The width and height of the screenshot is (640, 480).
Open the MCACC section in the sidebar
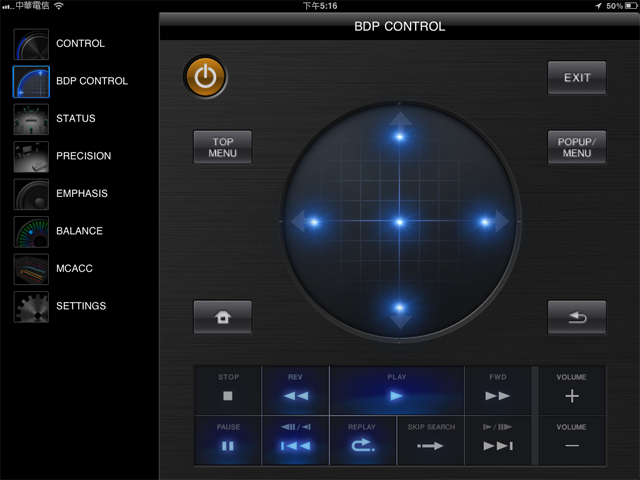click(80, 269)
